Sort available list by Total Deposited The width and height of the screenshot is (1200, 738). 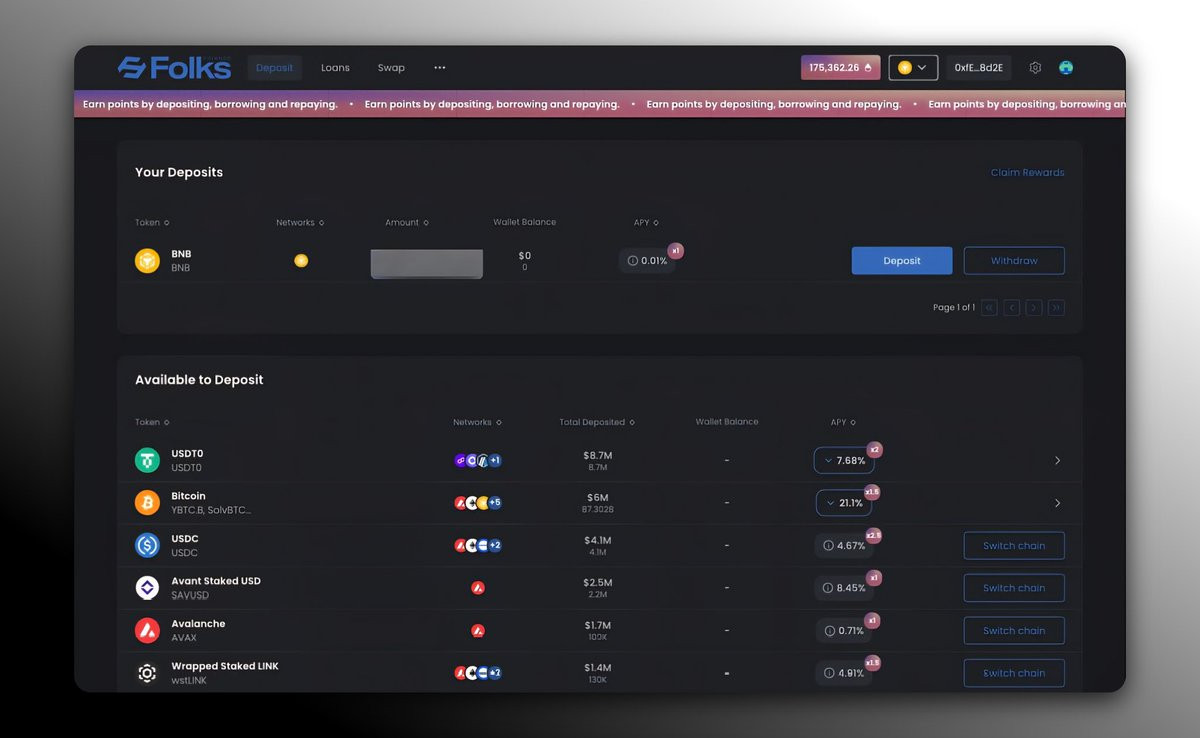coord(597,422)
